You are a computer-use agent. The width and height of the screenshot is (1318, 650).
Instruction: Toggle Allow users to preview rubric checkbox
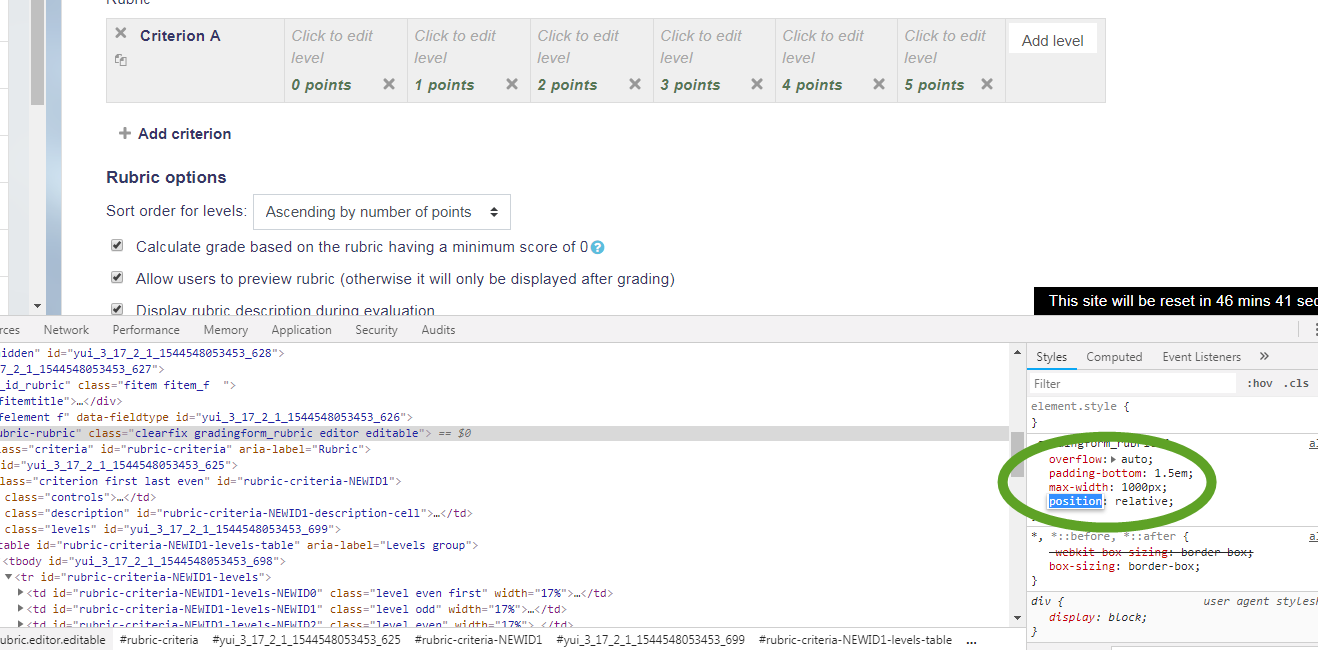point(117,278)
